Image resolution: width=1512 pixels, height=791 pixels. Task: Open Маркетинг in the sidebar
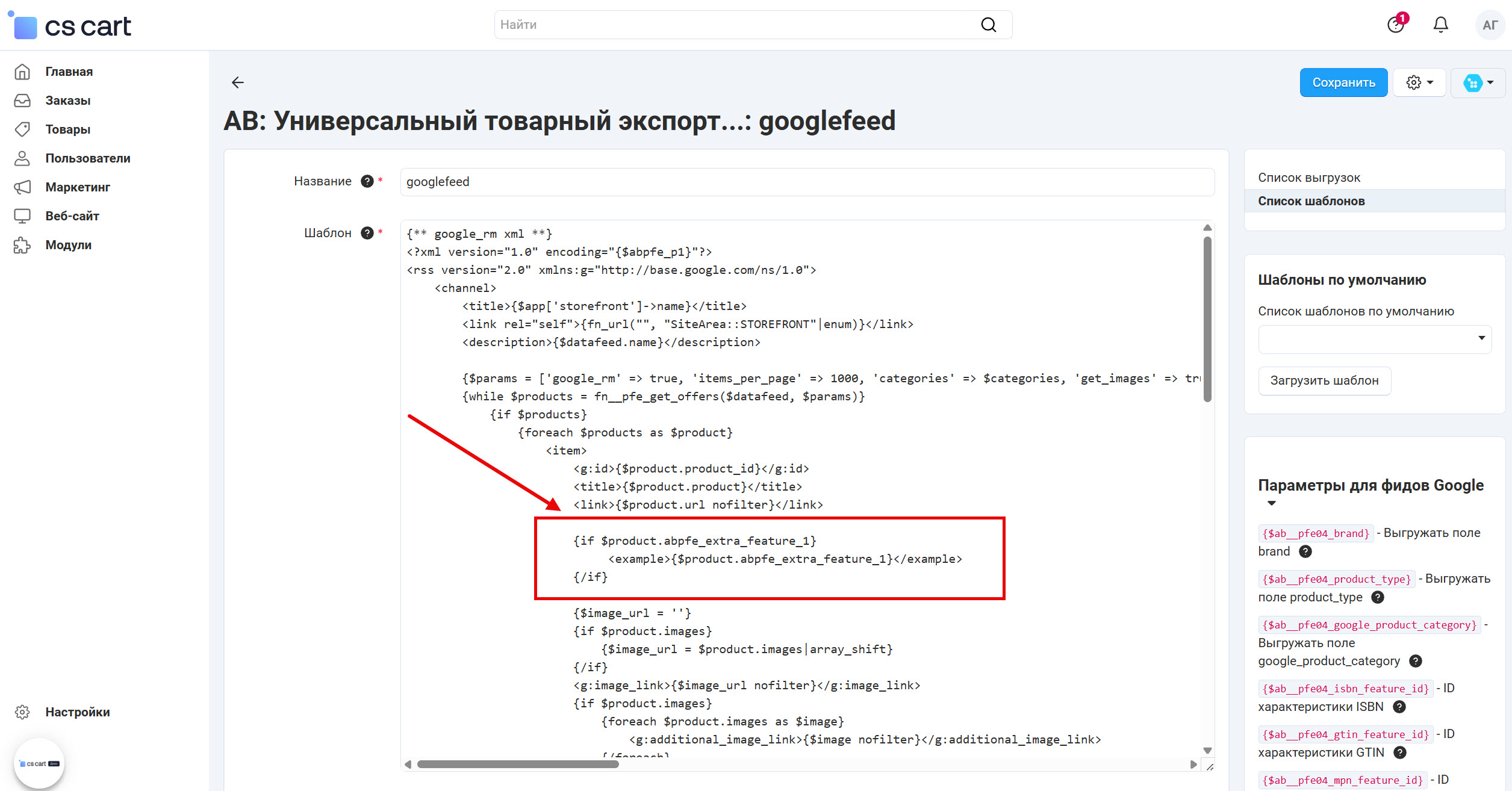78,187
